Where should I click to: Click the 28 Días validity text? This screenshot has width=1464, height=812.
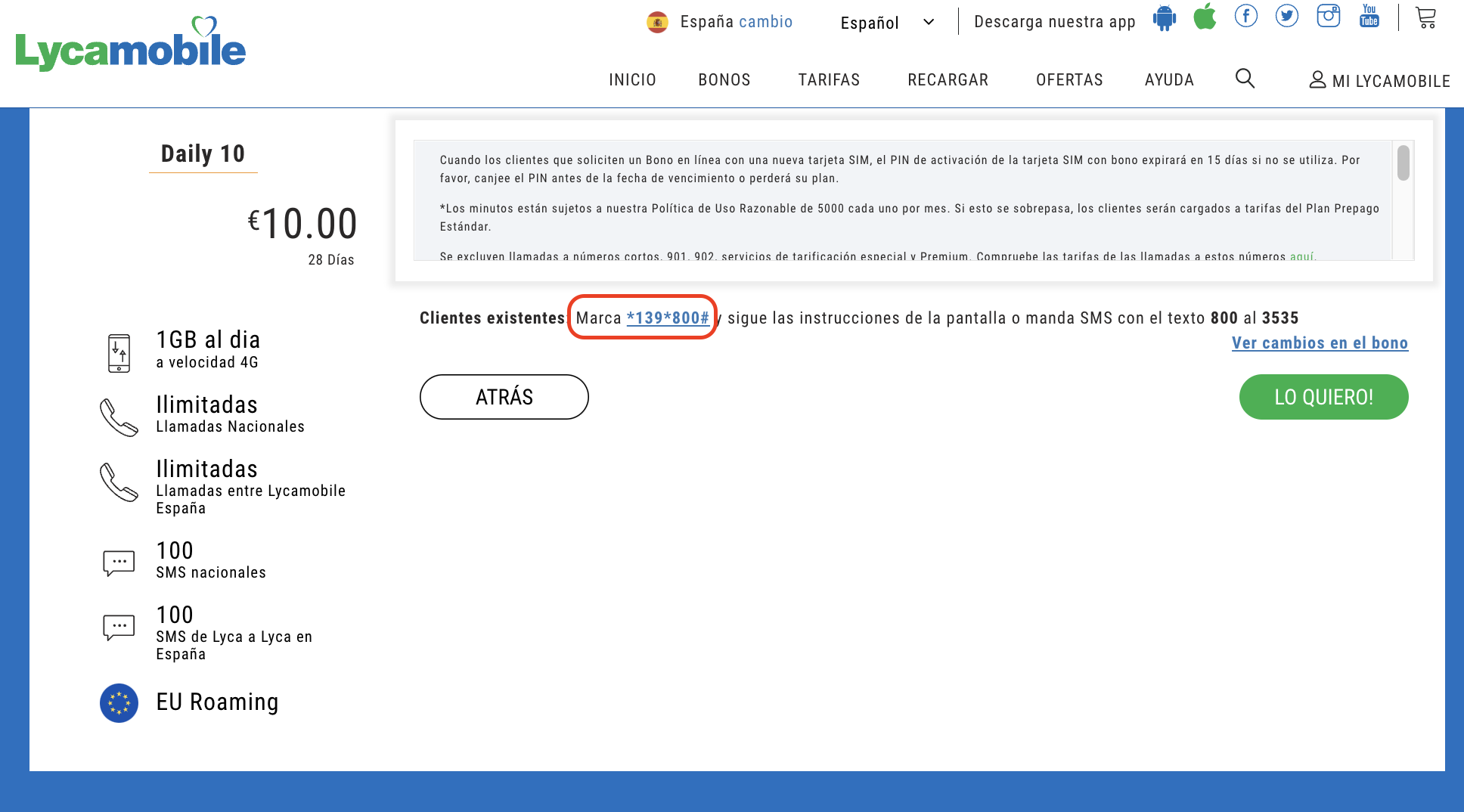coord(330,259)
